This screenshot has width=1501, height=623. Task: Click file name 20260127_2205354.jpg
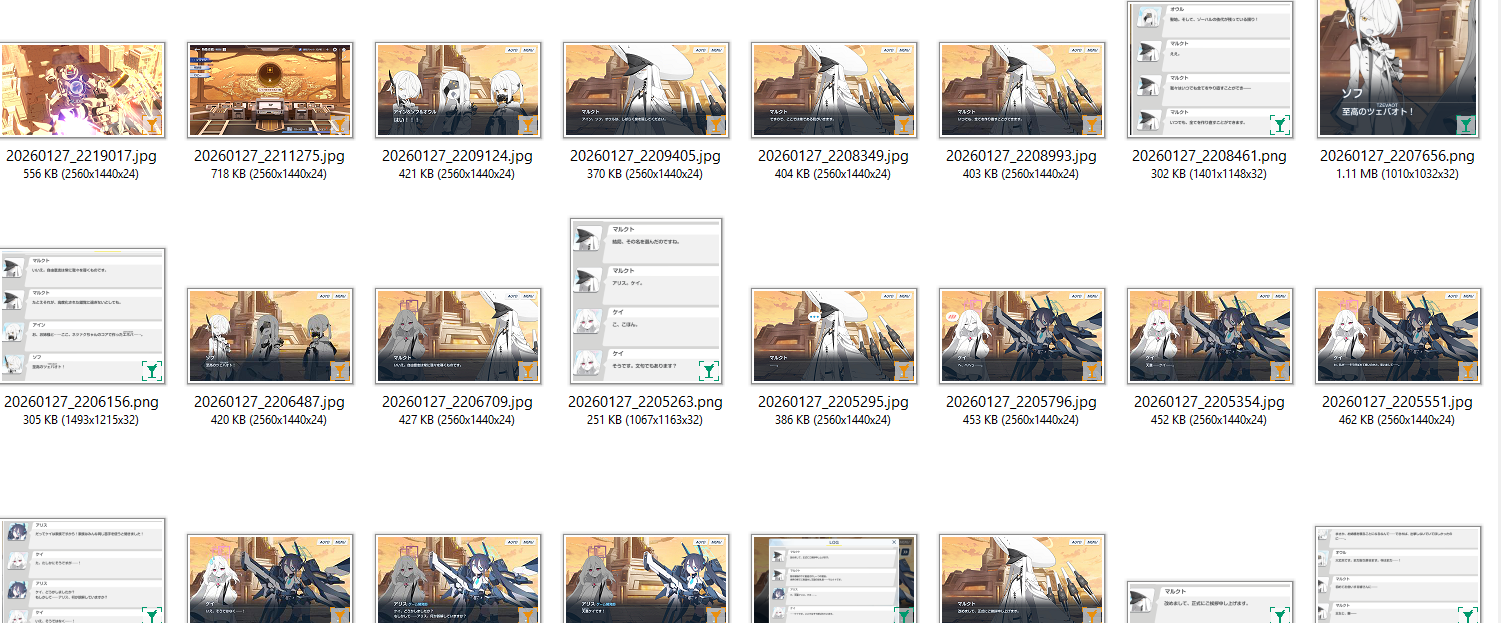[1209, 402]
